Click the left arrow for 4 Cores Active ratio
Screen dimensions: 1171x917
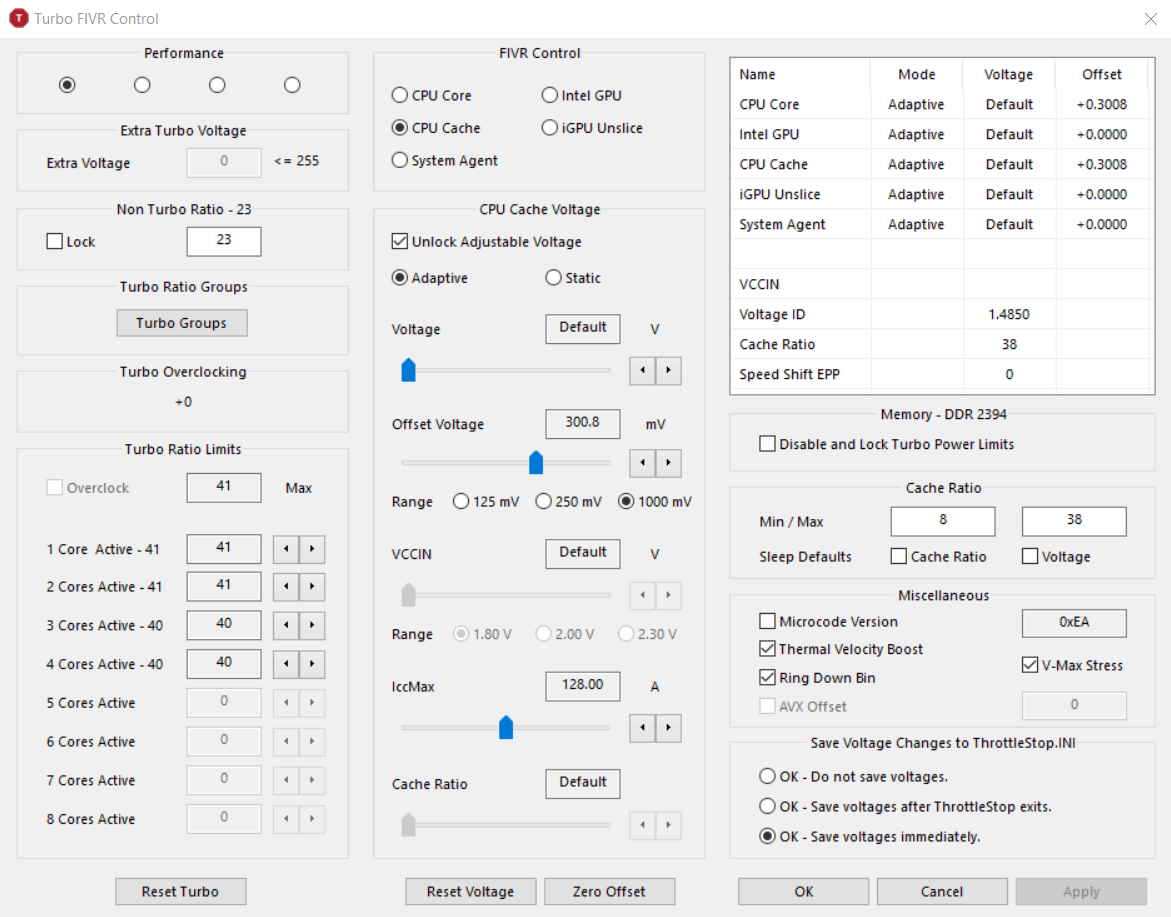point(286,664)
